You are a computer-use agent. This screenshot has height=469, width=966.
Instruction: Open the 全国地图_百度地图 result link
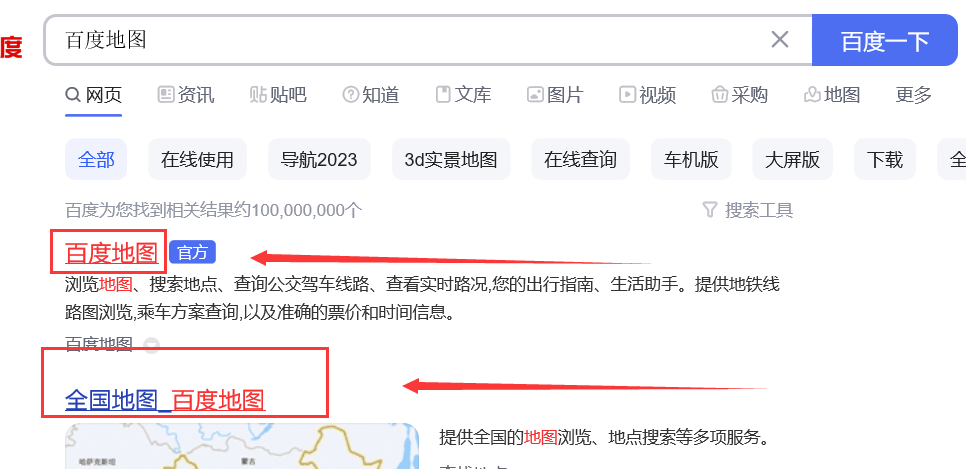[x=165, y=400]
